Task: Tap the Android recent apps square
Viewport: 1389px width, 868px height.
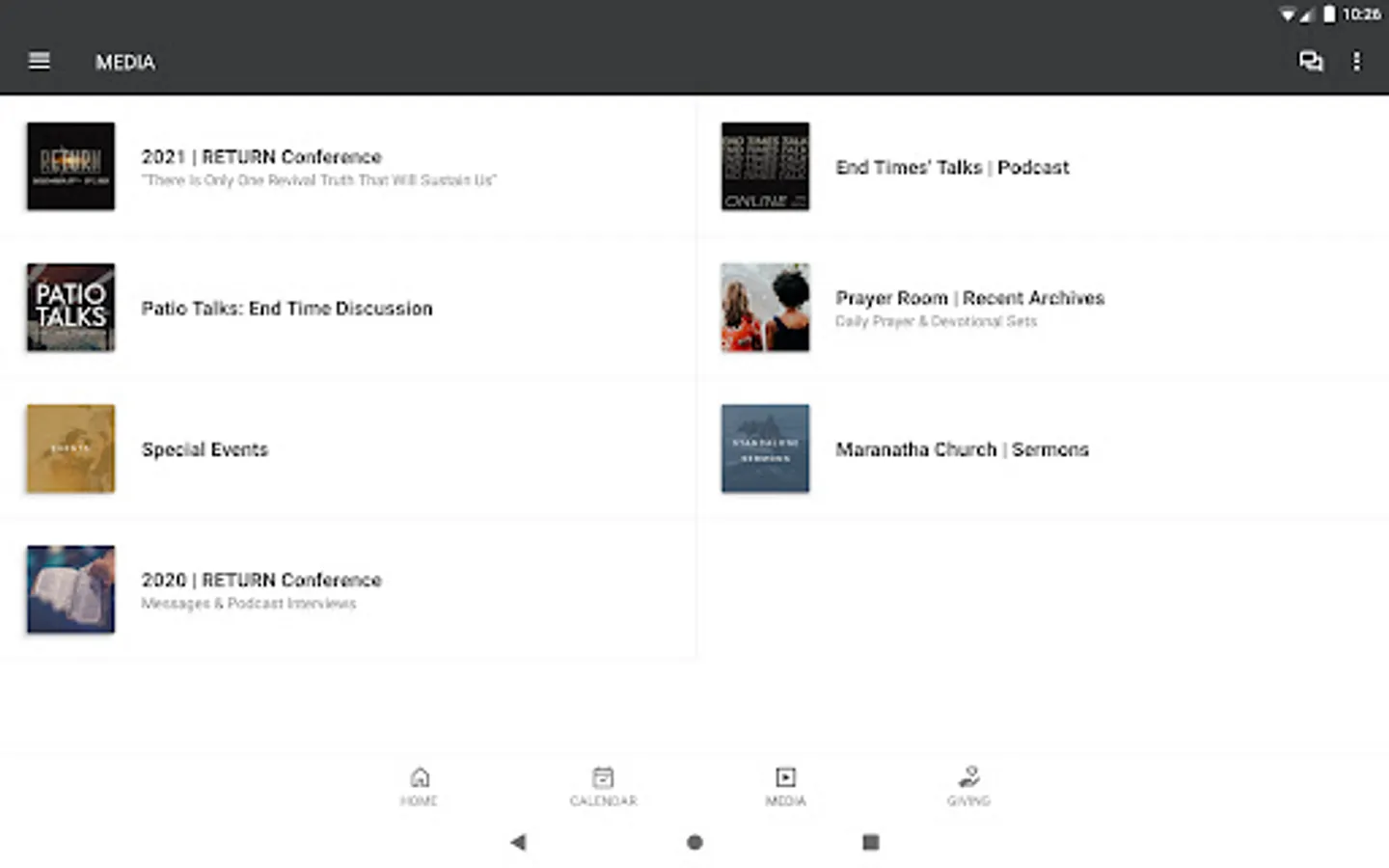Action: 870,842
